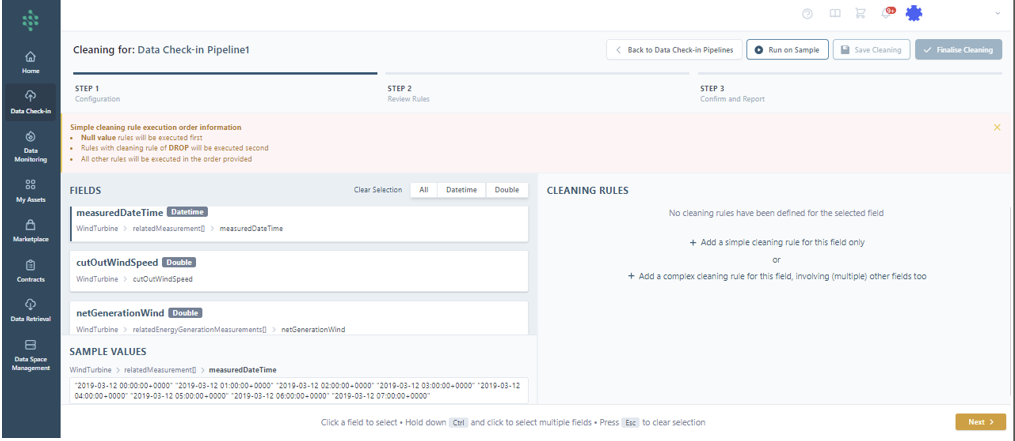This screenshot has width=1015, height=441.
Task: Filter fields by Double type
Action: pos(507,190)
